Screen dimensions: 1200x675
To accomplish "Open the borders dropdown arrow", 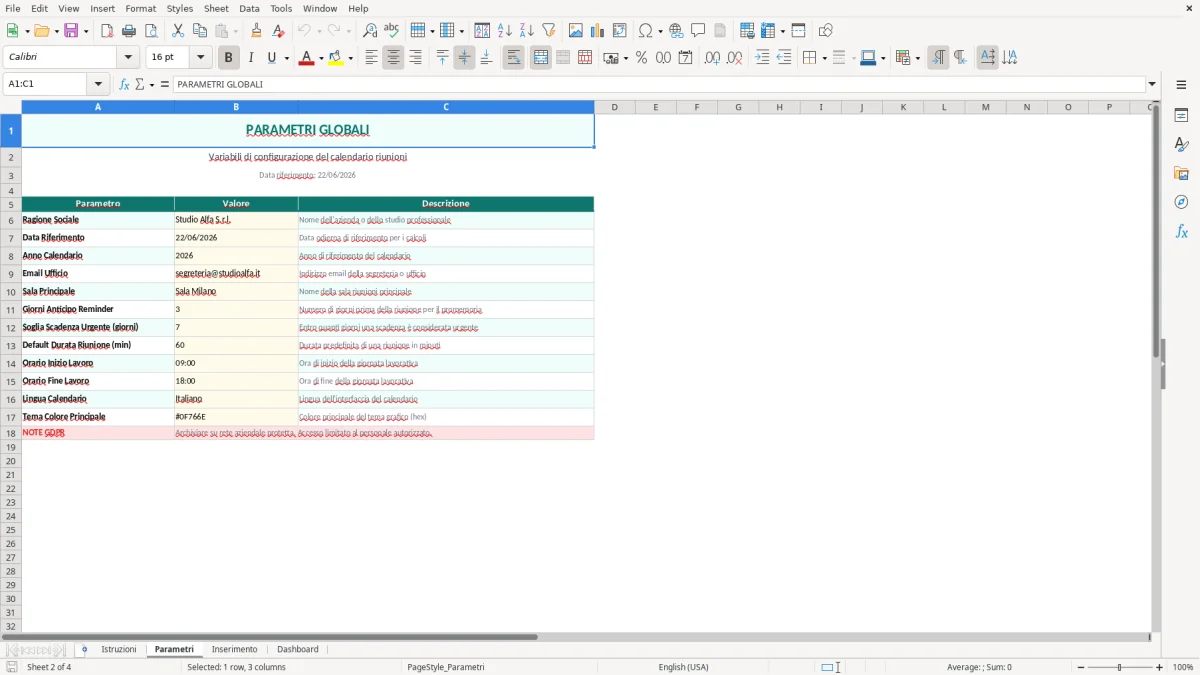I will (x=824, y=58).
